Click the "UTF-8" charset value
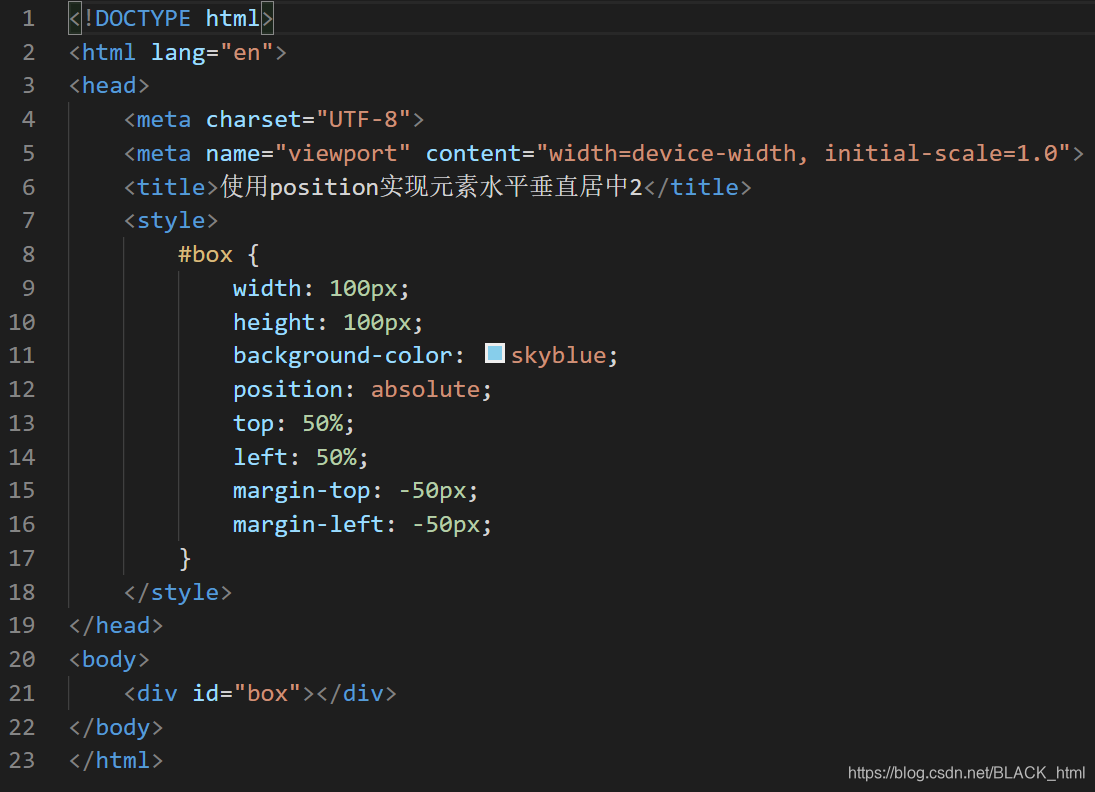Image resolution: width=1095 pixels, height=792 pixels. (x=364, y=119)
